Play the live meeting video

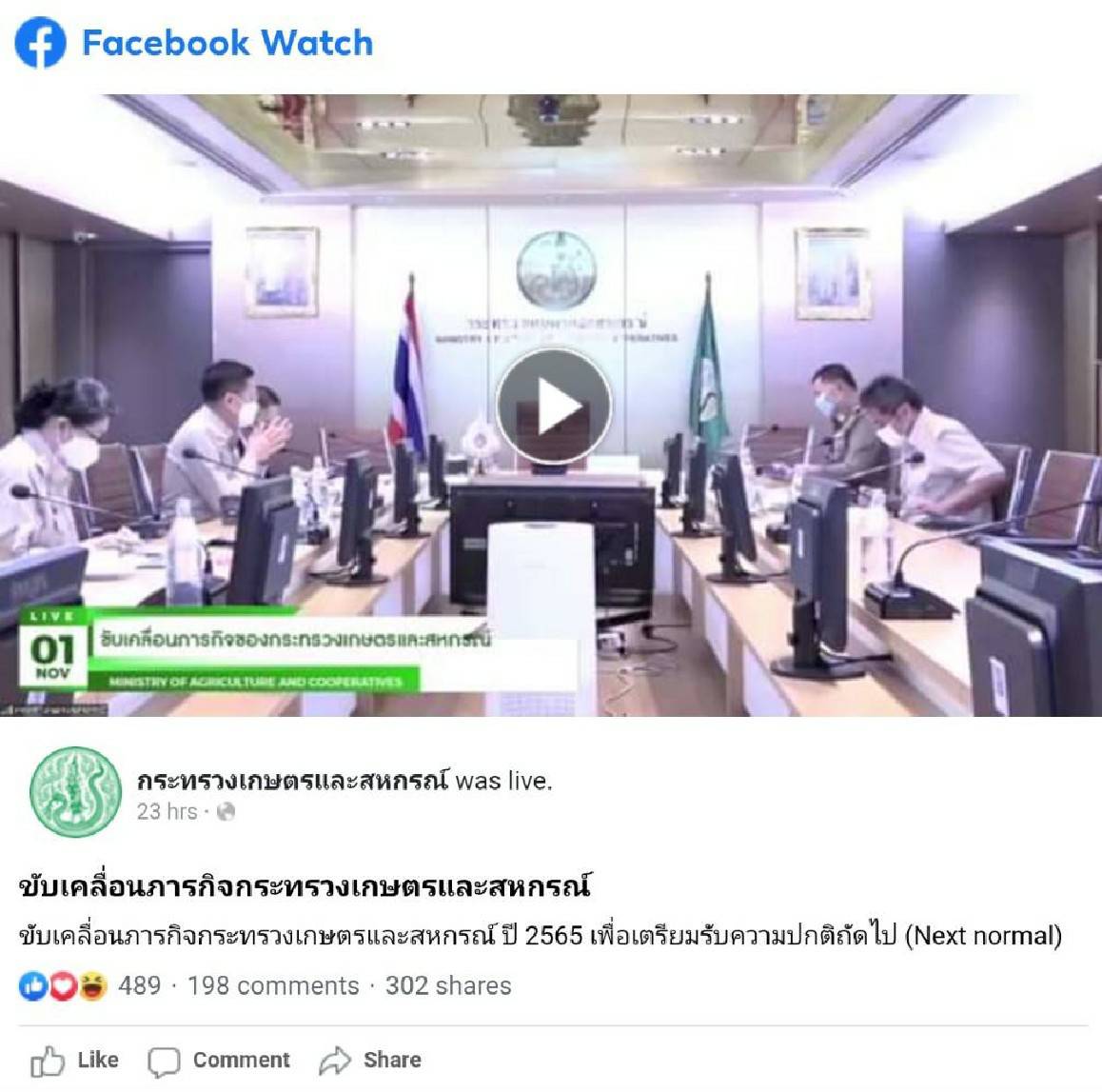[x=554, y=407]
